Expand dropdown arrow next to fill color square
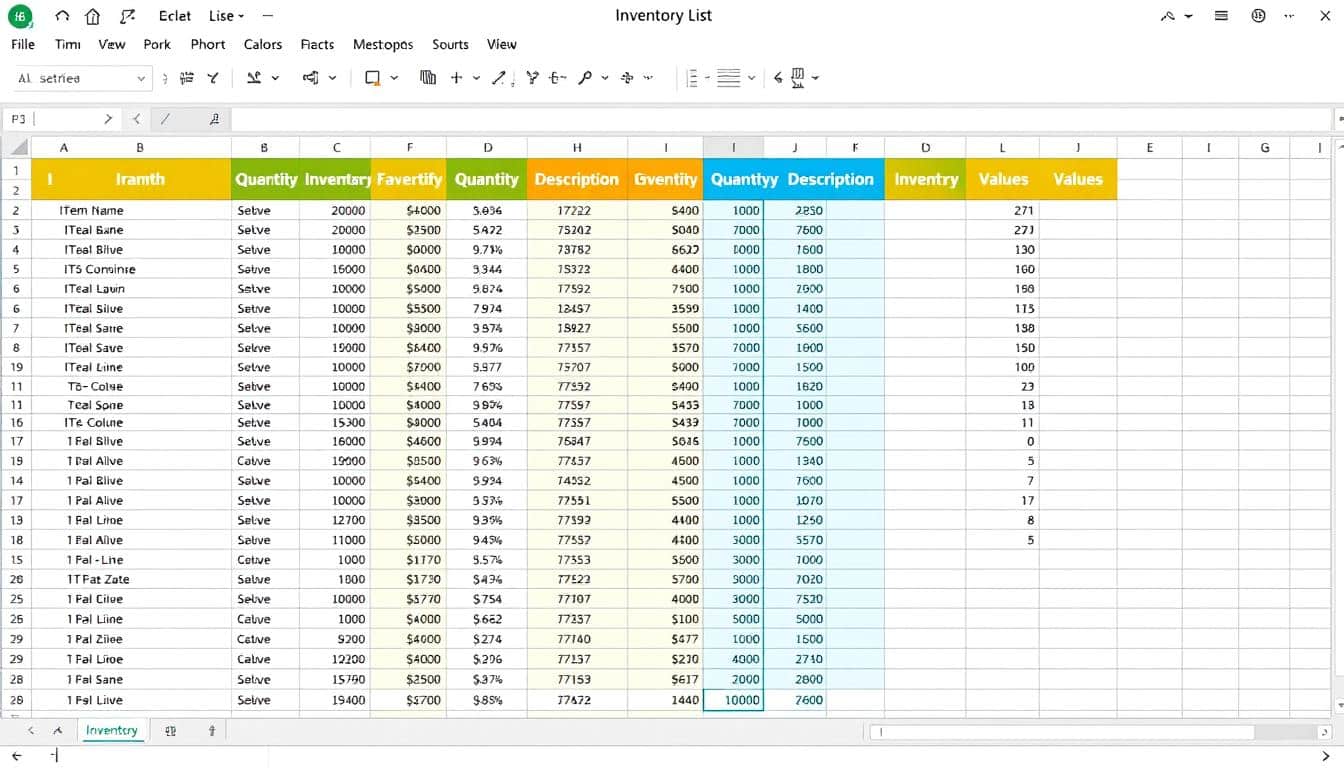1344x768 pixels. pyautogui.click(x=394, y=77)
